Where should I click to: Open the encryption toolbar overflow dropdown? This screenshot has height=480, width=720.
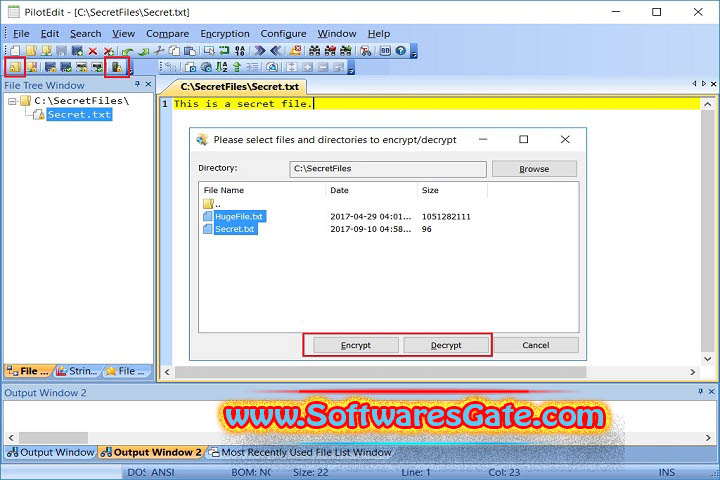point(131,69)
